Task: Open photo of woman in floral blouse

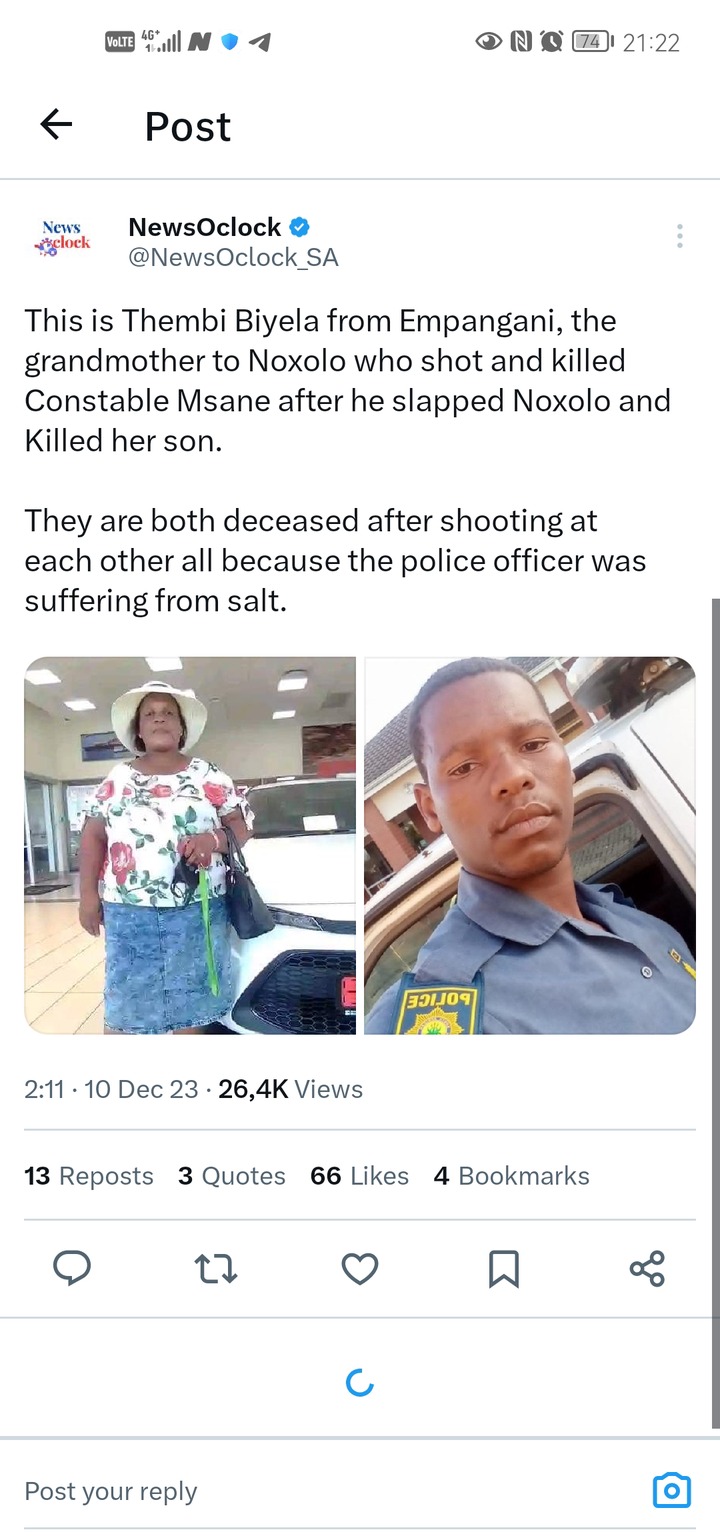Action: [190, 845]
